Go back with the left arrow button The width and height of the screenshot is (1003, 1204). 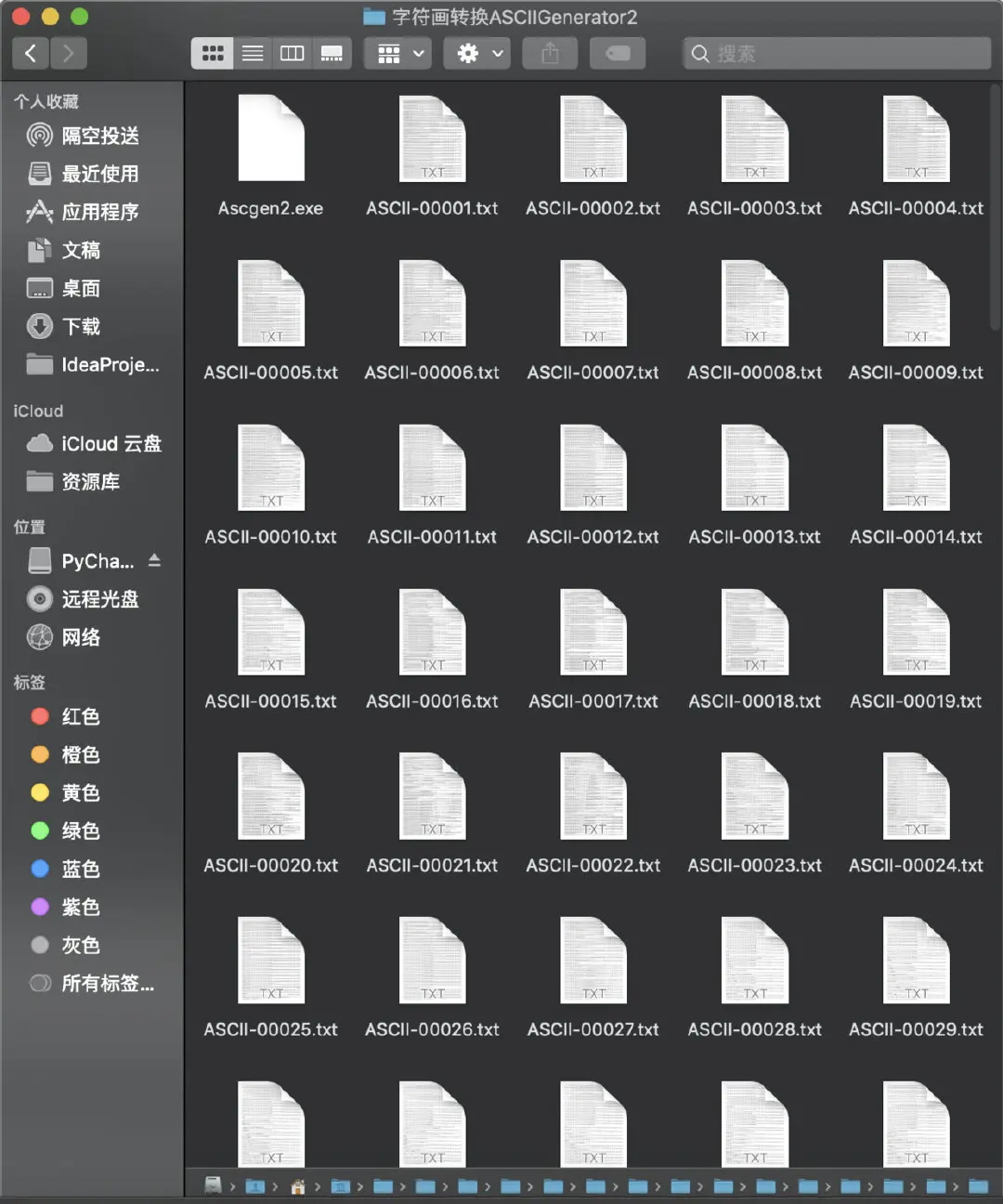(x=31, y=54)
